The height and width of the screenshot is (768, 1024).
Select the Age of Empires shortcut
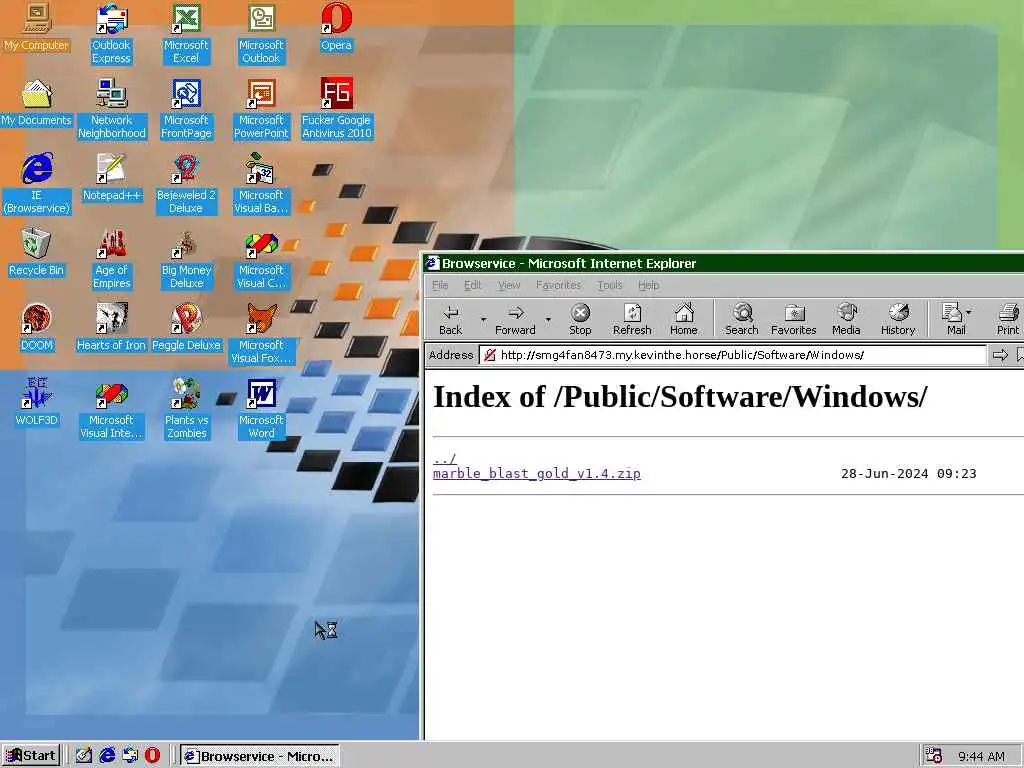click(x=111, y=259)
